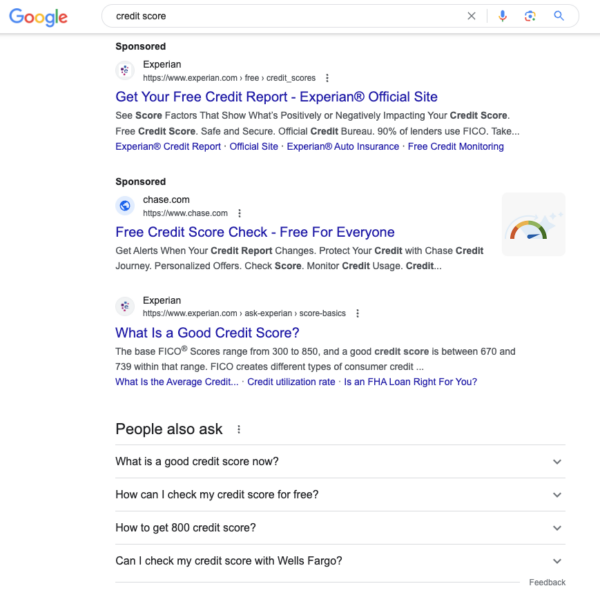Open "Get Your Free Credit Report" Experian ad
The width and height of the screenshot is (600, 606).
(276, 97)
